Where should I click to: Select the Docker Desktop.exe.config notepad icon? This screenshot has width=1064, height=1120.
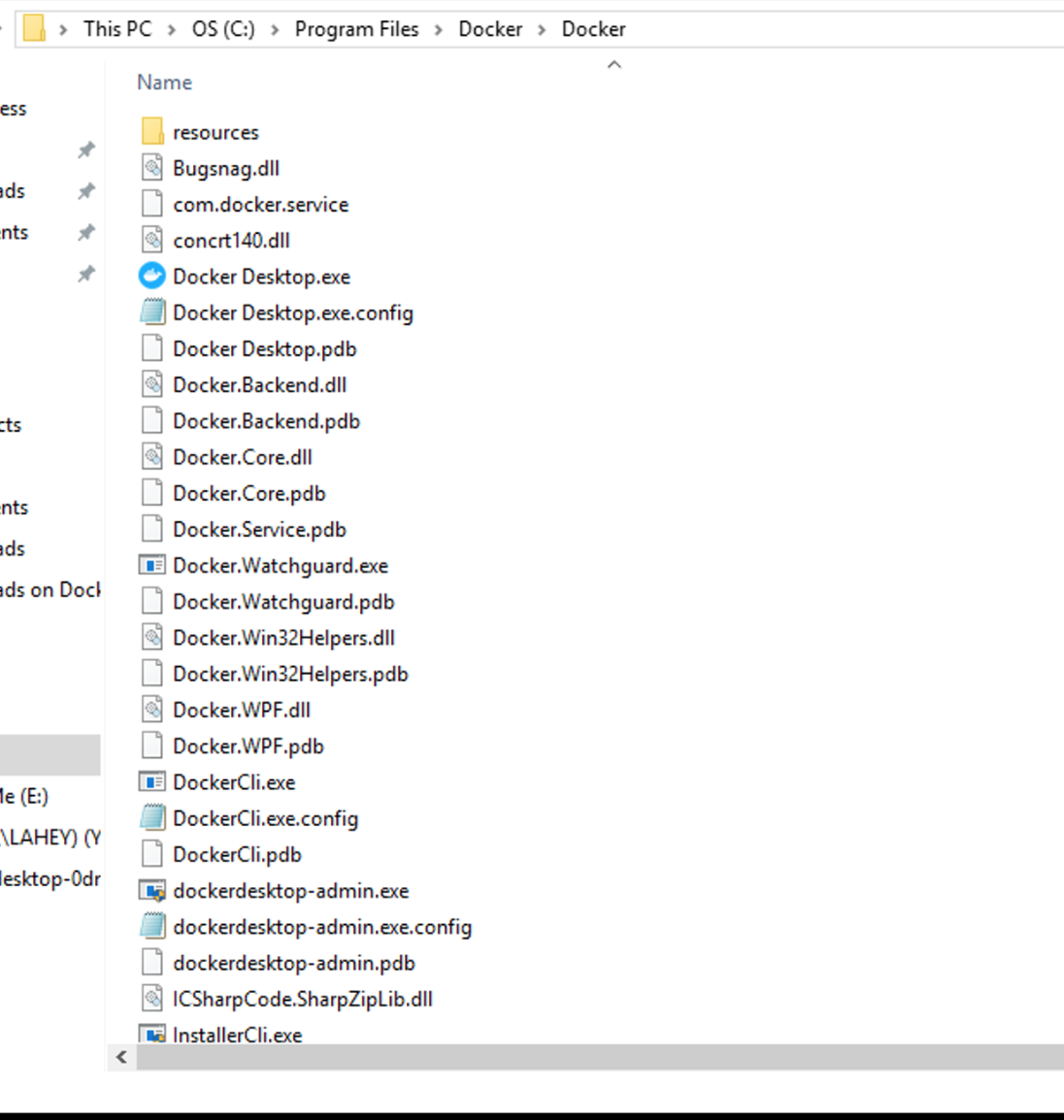[152, 313]
